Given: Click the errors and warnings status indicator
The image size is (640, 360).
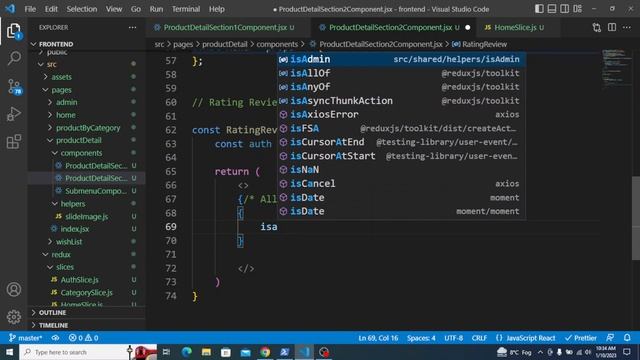Looking at the screenshot, I should tap(83, 338).
